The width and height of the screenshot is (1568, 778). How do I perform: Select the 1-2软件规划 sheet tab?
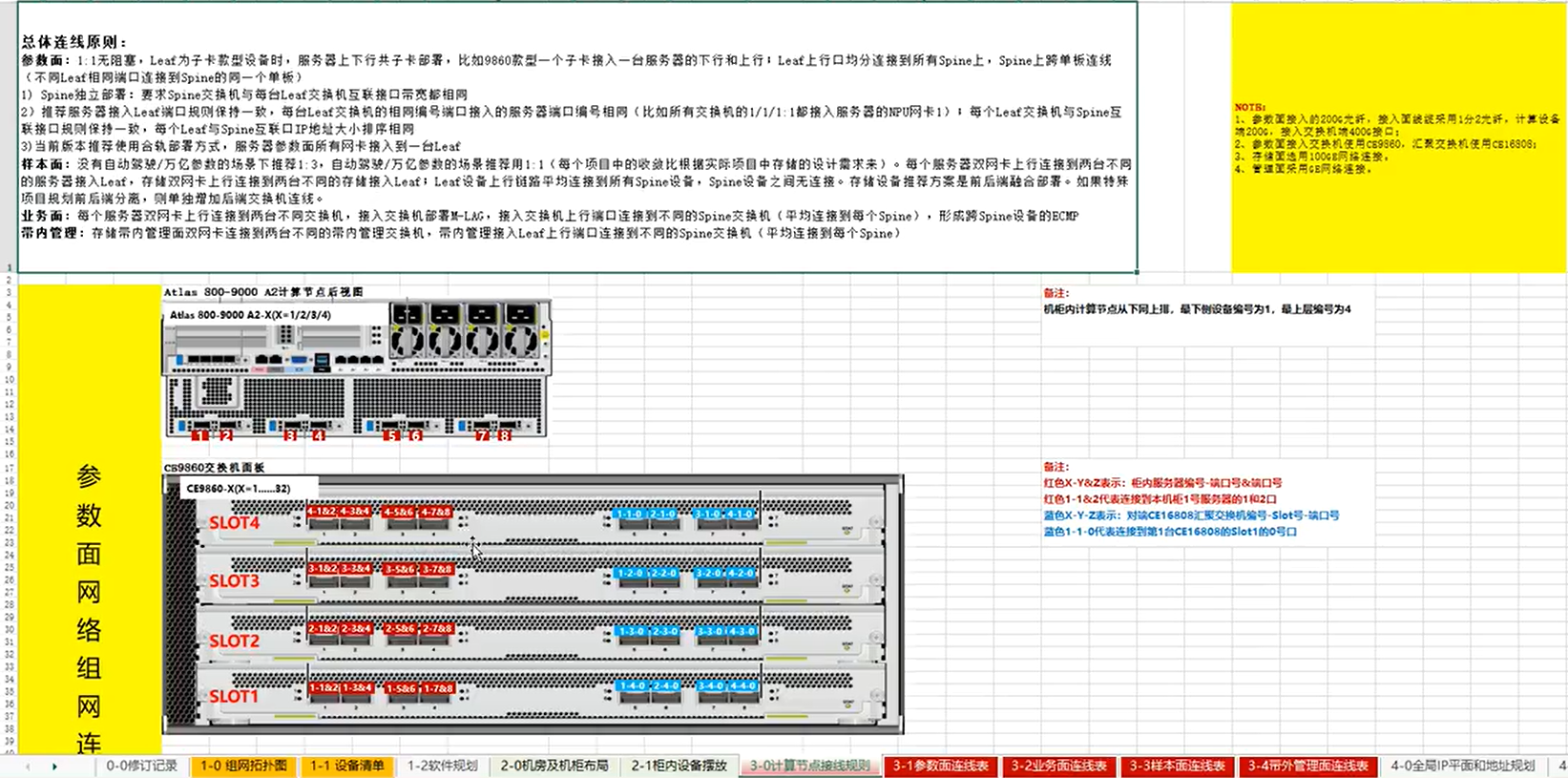click(x=442, y=766)
